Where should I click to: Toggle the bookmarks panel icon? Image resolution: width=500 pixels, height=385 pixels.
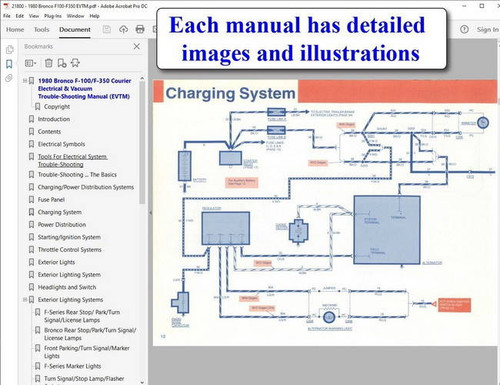tap(9, 64)
